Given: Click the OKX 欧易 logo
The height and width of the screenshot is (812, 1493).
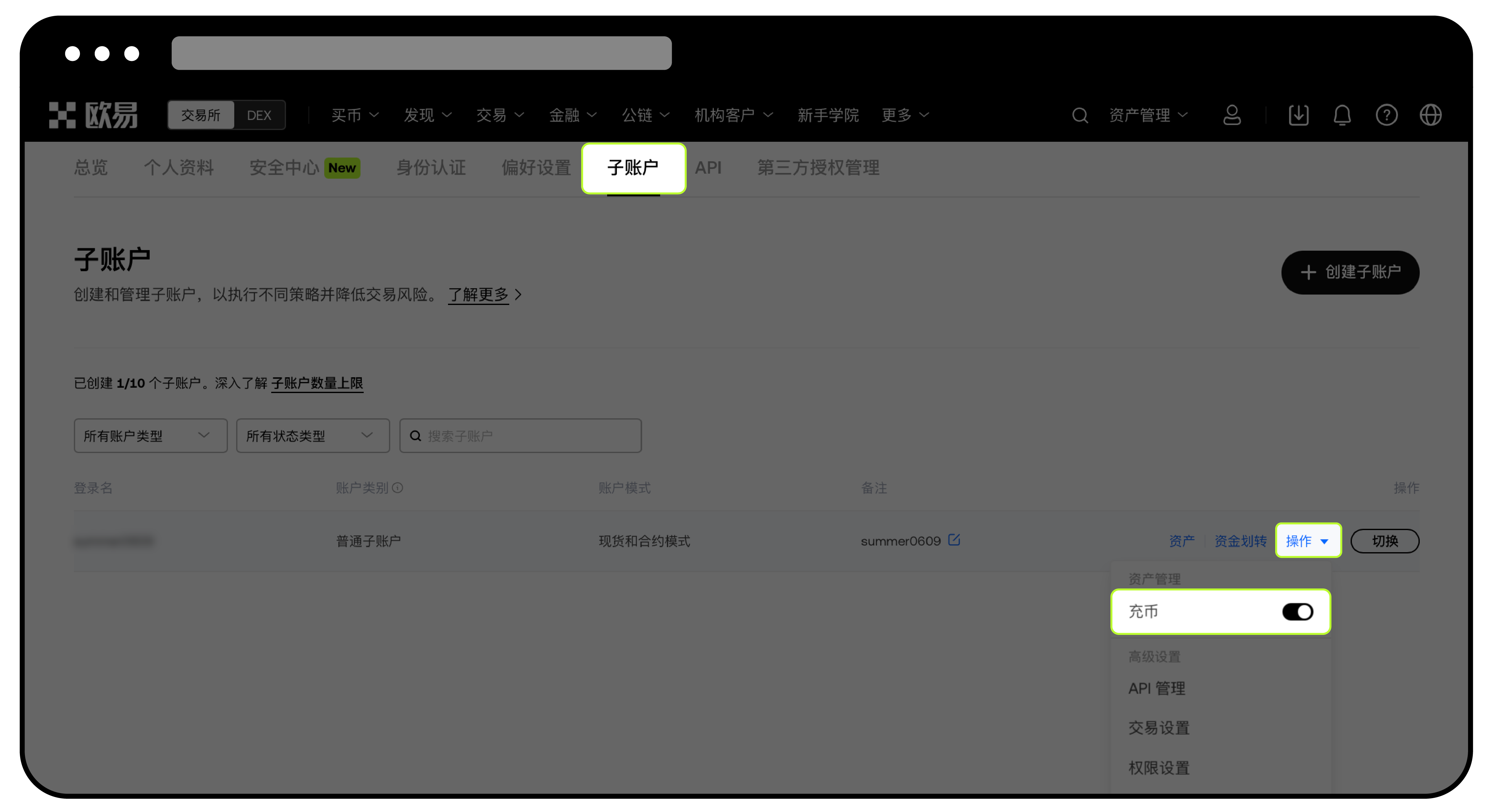Looking at the screenshot, I should click(x=93, y=114).
